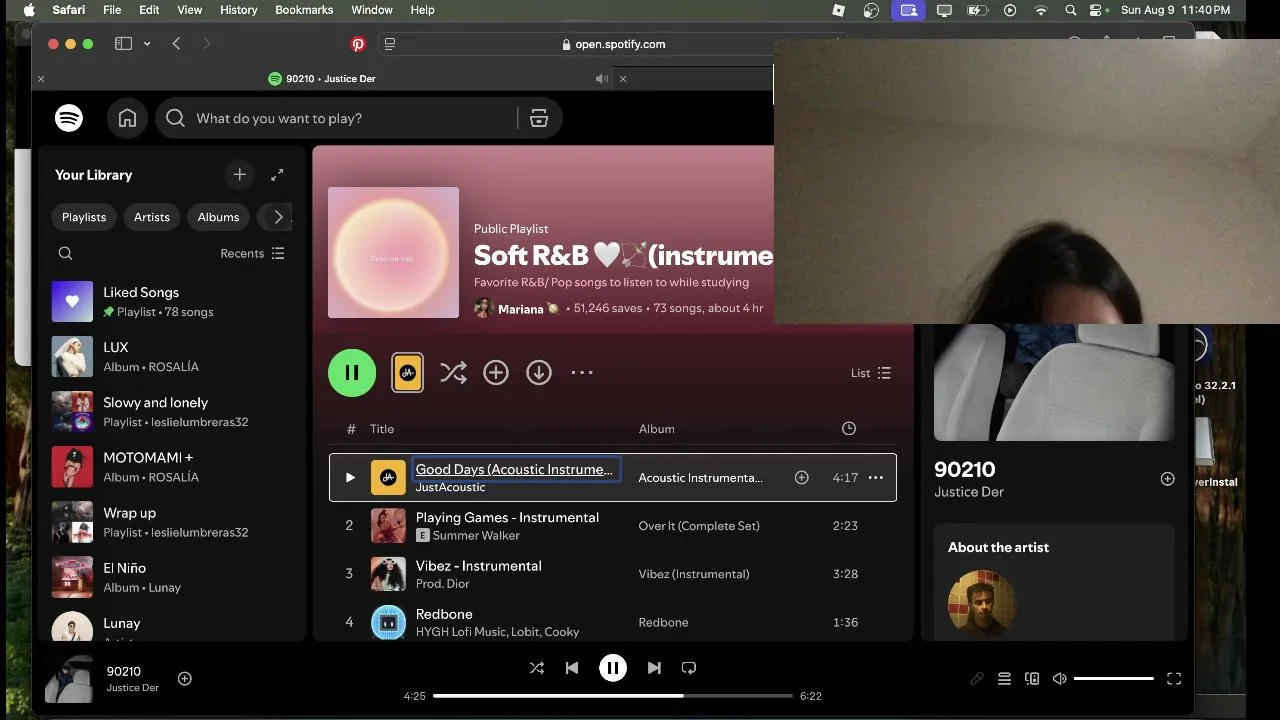Toggle repeat in the player bar
Screen dimensions: 1280x720
pos(689,668)
